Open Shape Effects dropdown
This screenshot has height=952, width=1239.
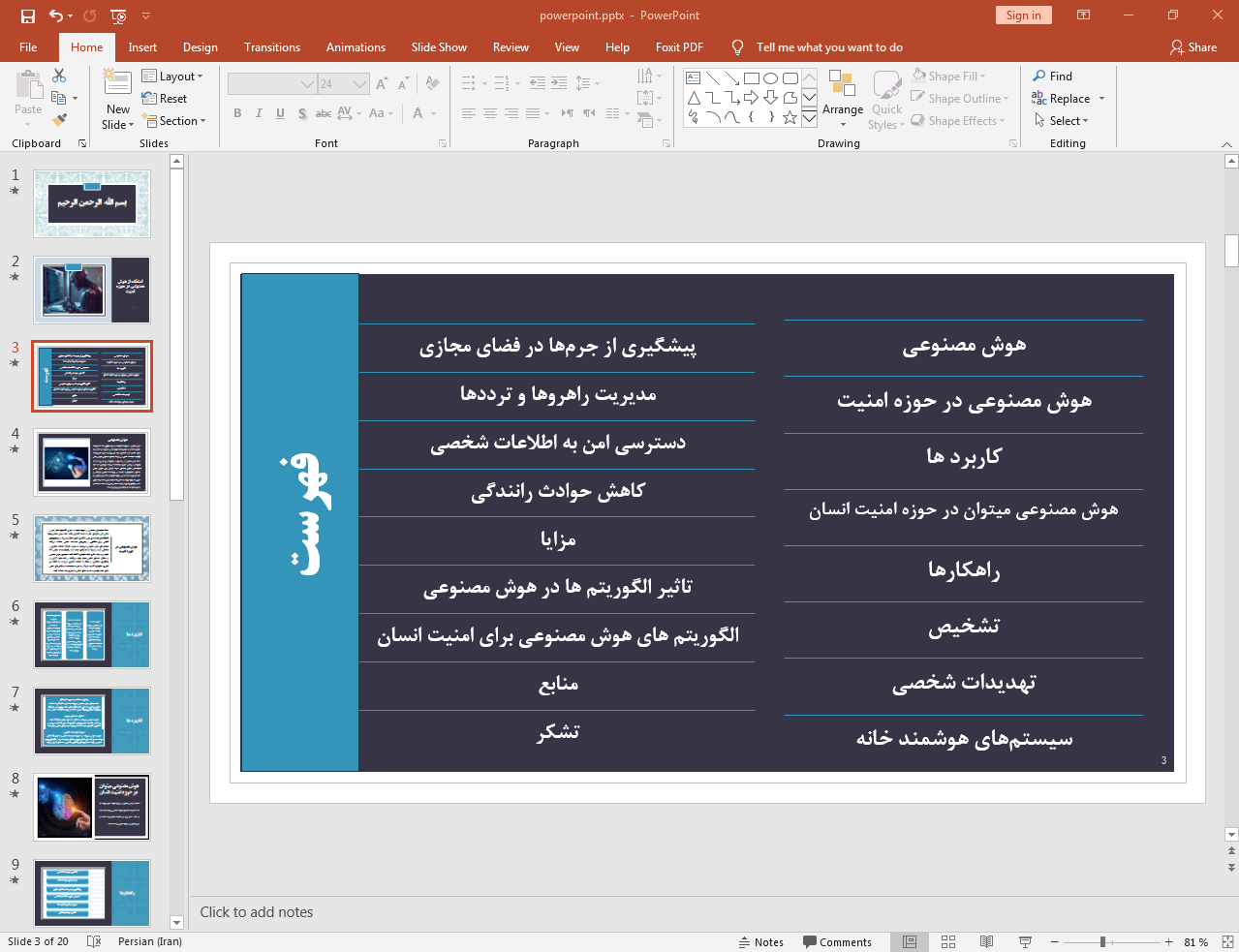tap(958, 121)
